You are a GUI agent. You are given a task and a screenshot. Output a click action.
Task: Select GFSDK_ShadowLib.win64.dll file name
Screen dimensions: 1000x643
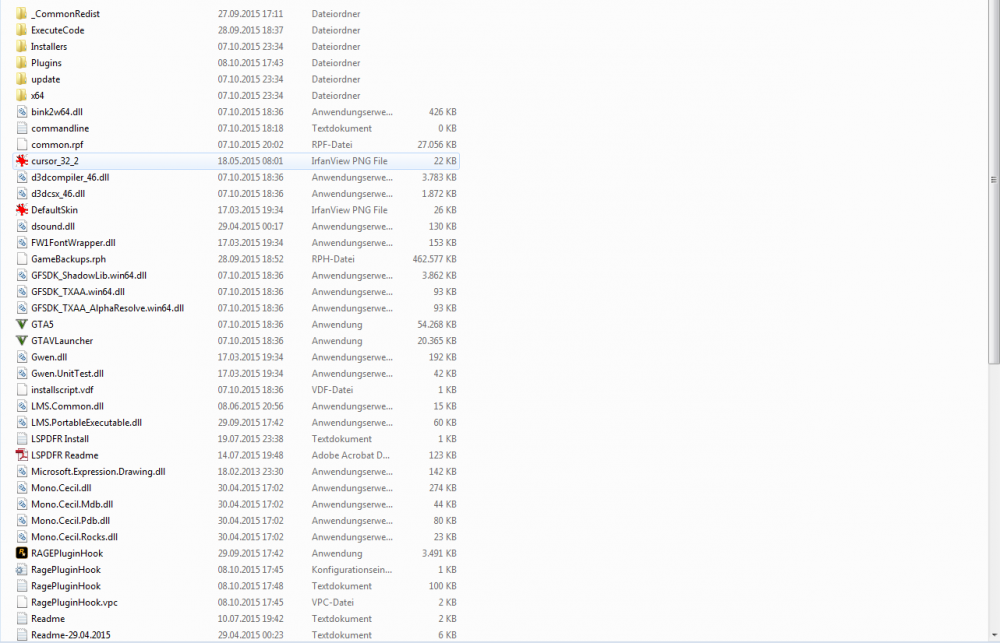click(x=89, y=276)
